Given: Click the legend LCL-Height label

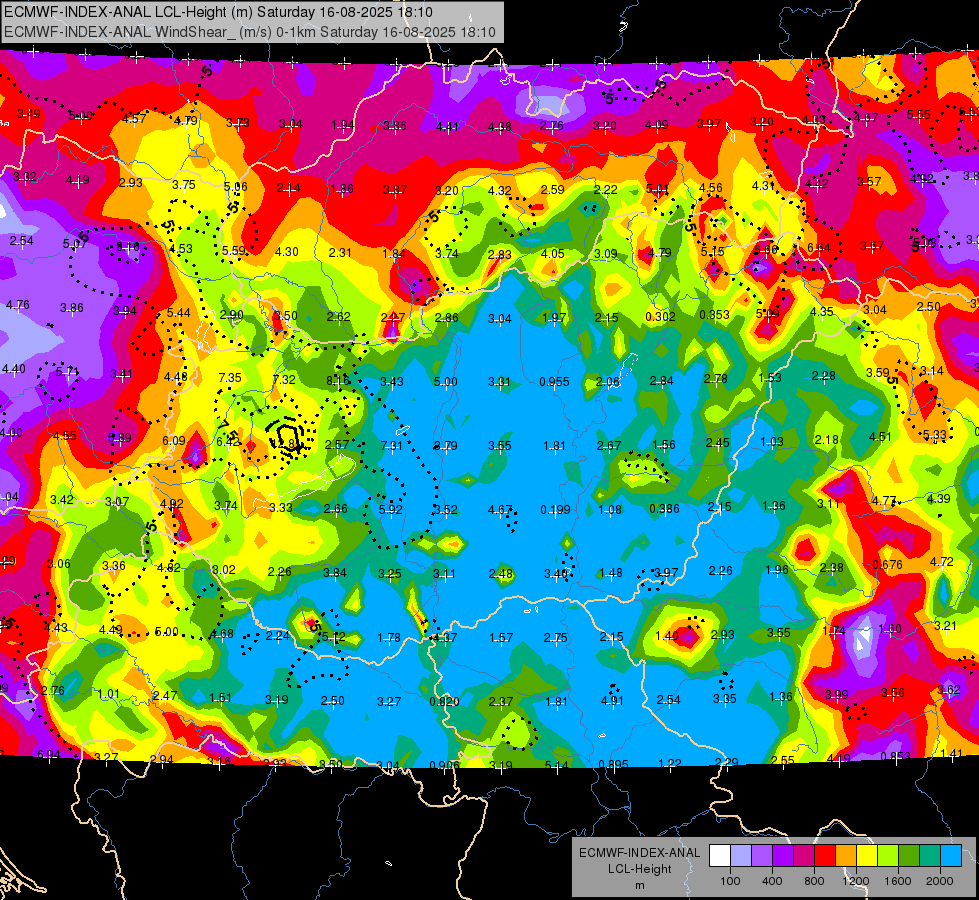Looking at the screenshot, I should coord(639,869).
